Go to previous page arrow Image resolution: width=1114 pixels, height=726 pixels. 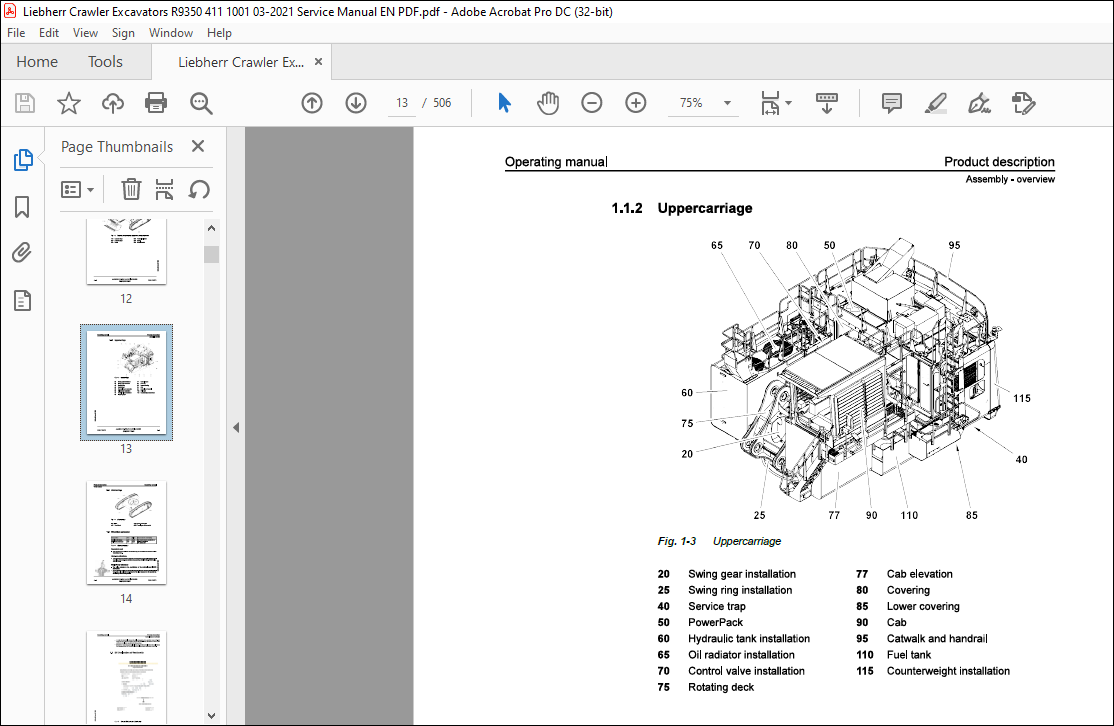[312, 103]
